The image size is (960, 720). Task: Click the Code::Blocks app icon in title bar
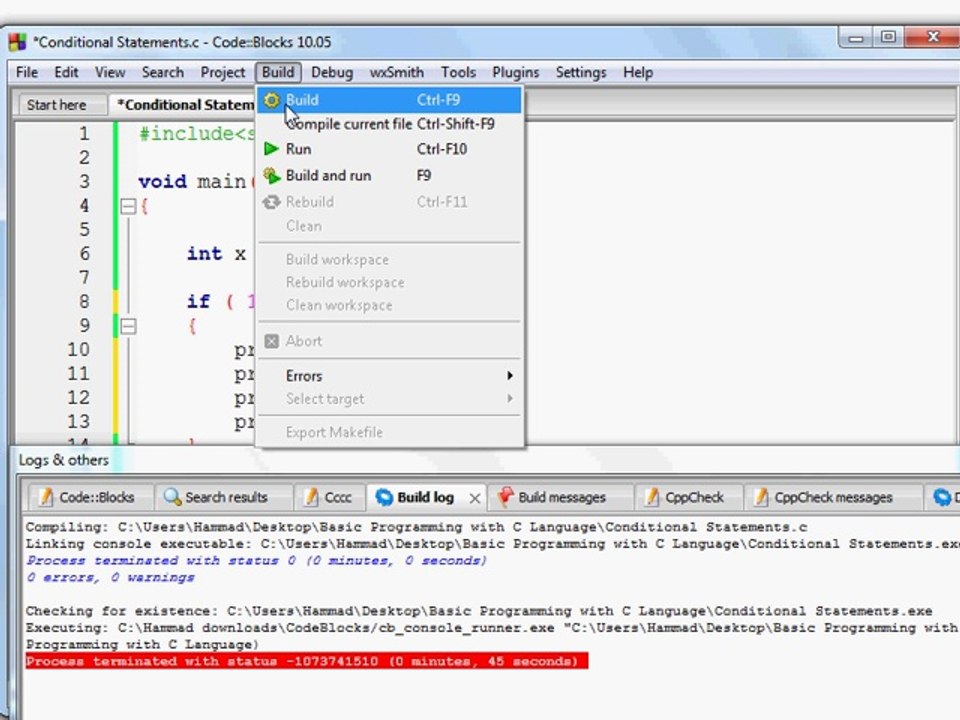tap(18, 42)
